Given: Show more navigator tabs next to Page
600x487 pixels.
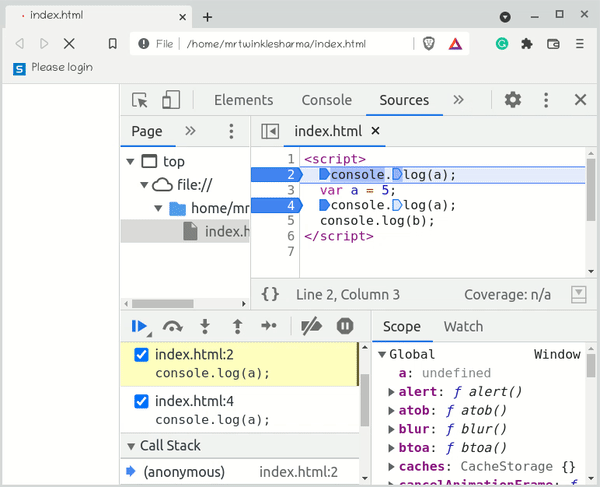Looking at the screenshot, I should tap(190, 131).
